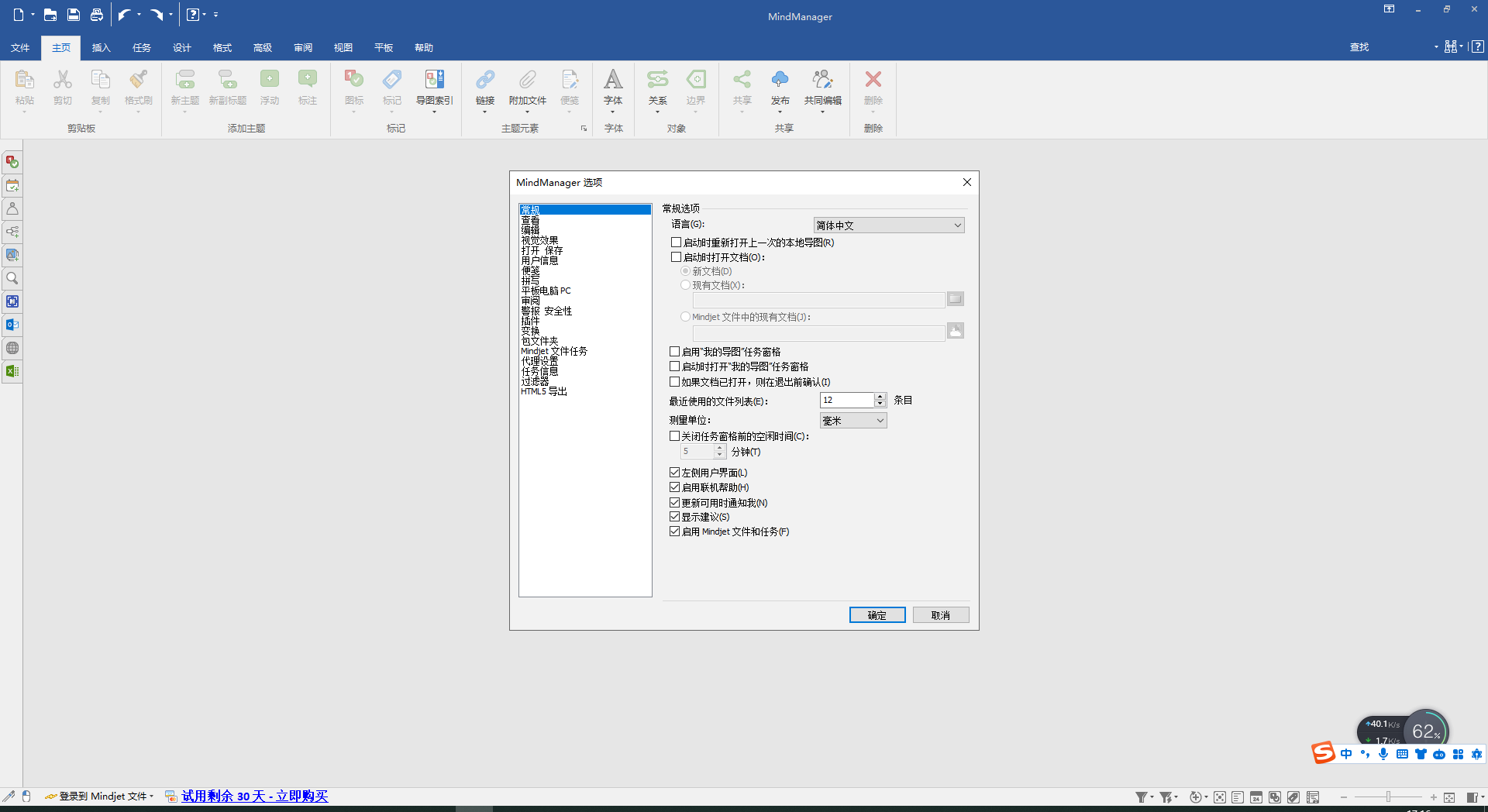1488x812 pixels.
Task: Switch to the Task (任务) ribbon tab
Action: [x=142, y=48]
